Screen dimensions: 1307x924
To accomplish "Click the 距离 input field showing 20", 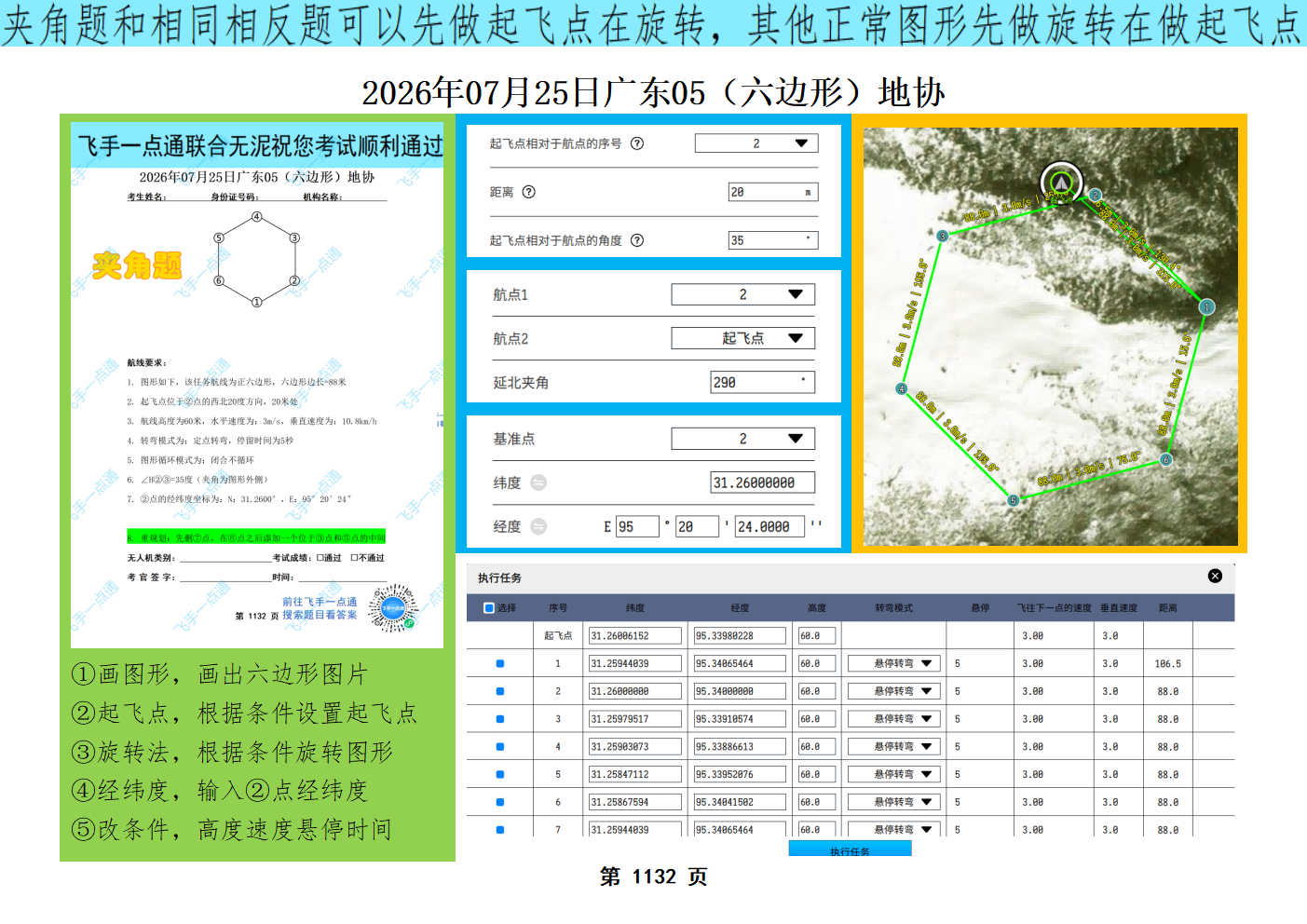I will point(773,192).
